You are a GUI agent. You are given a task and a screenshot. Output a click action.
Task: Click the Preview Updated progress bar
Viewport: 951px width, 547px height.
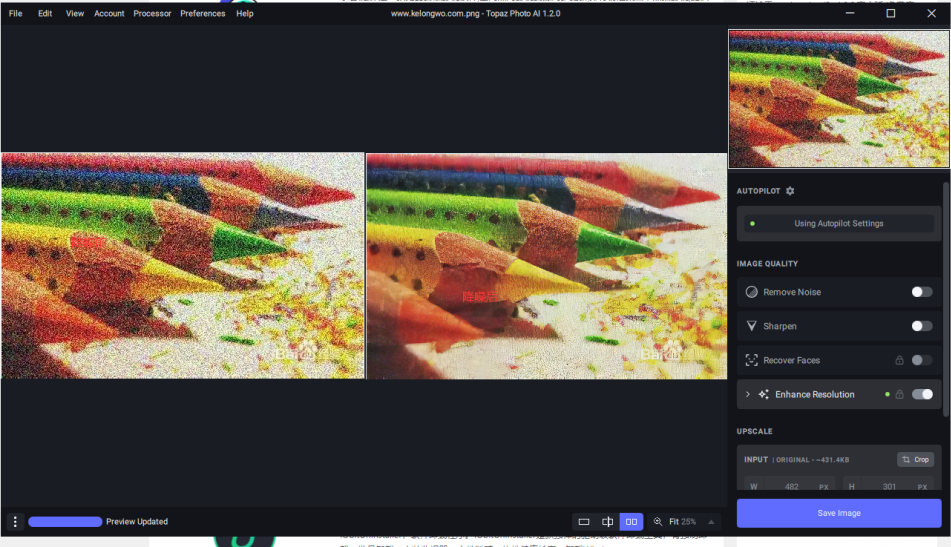point(65,522)
